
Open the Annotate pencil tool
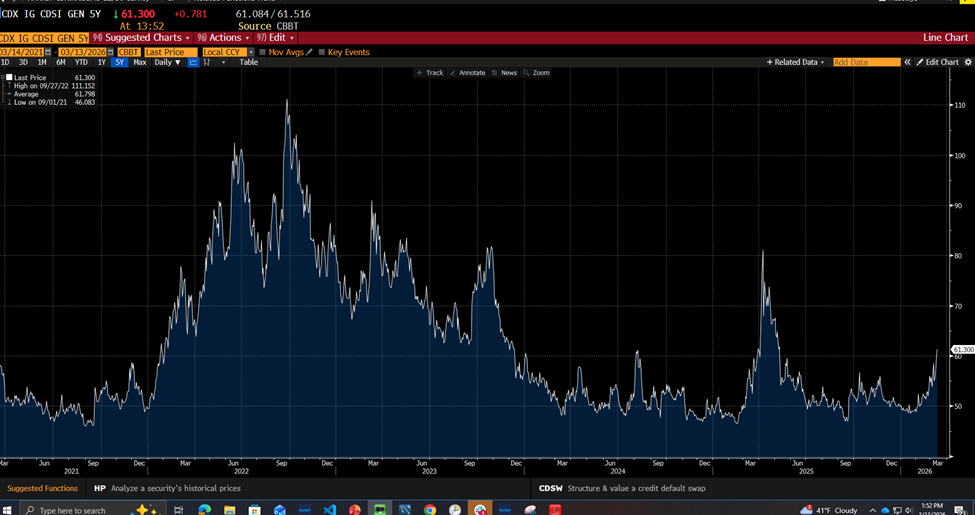tap(467, 73)
